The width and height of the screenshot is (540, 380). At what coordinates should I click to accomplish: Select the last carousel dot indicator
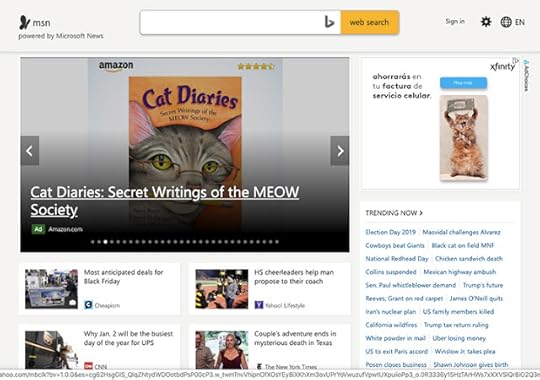tap(277, 242)
